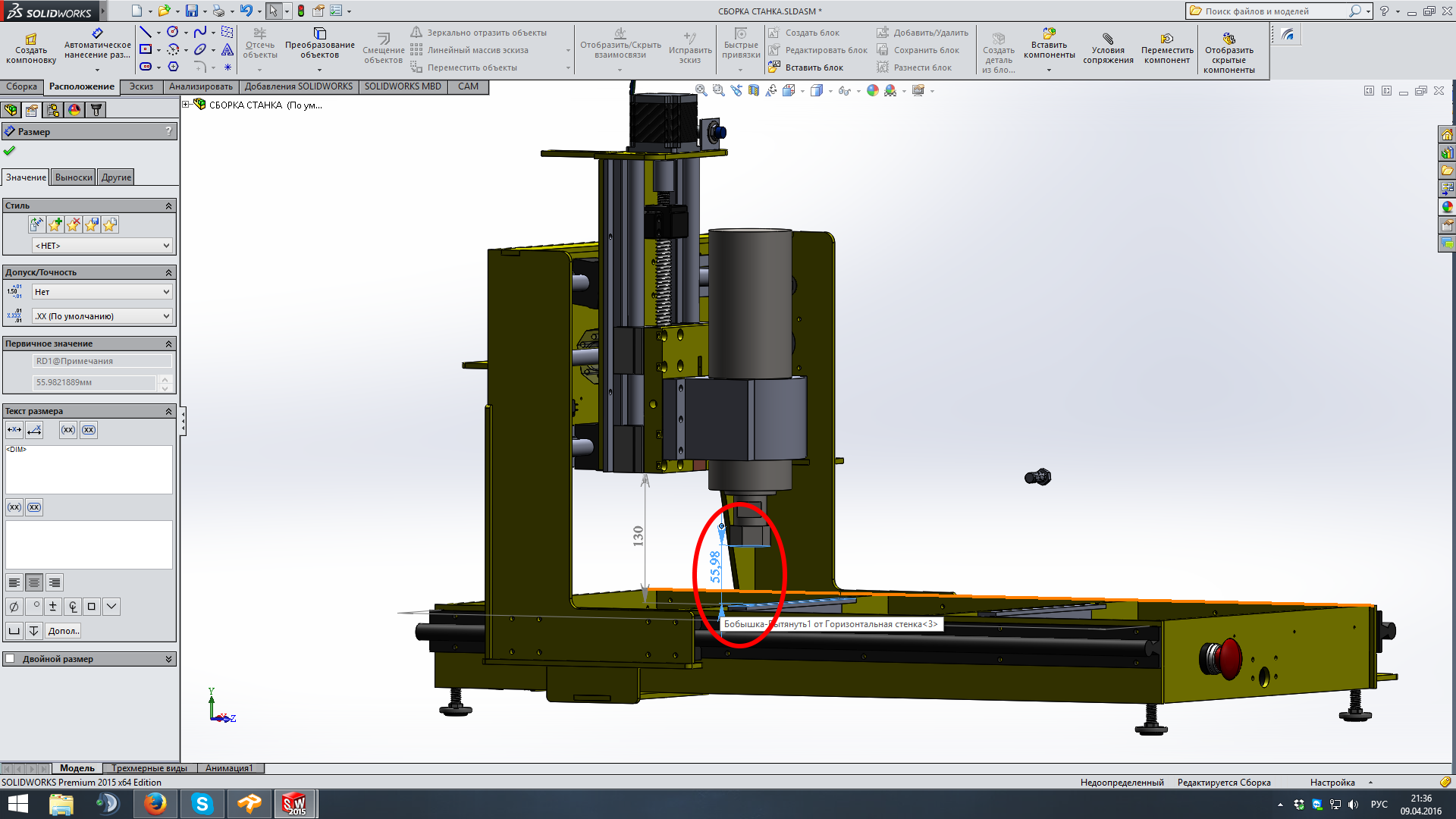Click the plus/minus symbol button

click(x=52, y=607)
